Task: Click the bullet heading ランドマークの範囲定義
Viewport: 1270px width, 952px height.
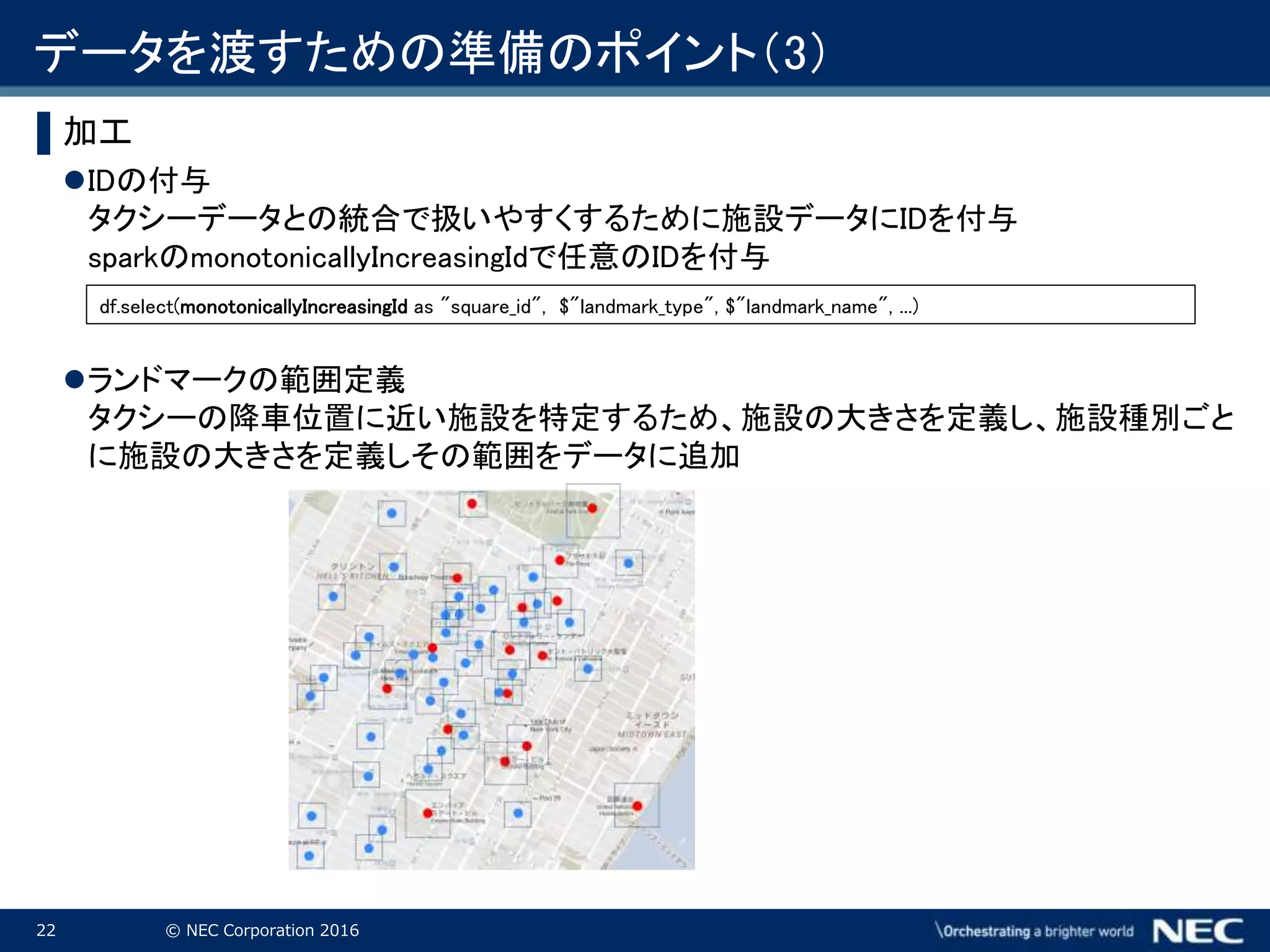Action: click(x=246, y=379)
